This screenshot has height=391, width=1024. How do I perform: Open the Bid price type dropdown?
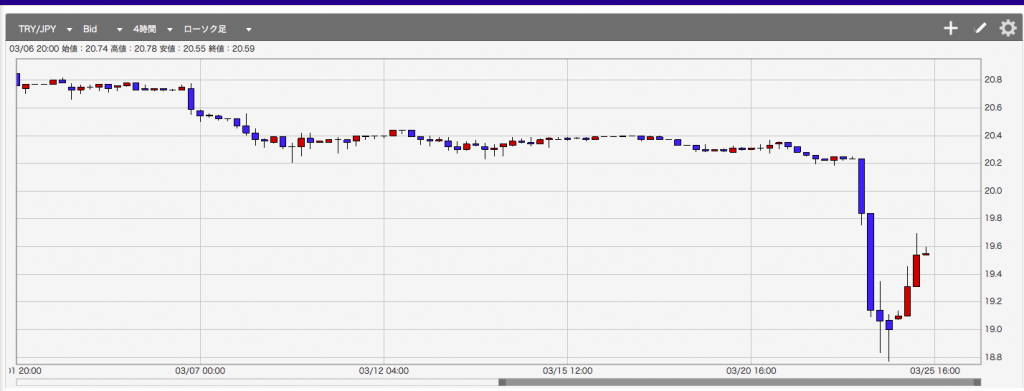(103, 29)
